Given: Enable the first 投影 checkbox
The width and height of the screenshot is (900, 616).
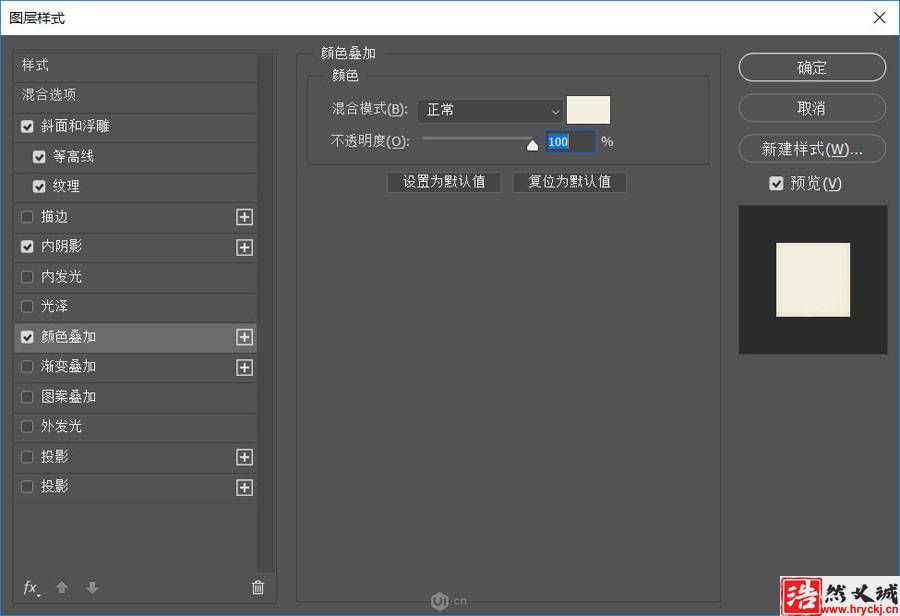Looking at the screenshot, I should coord(27,457).
